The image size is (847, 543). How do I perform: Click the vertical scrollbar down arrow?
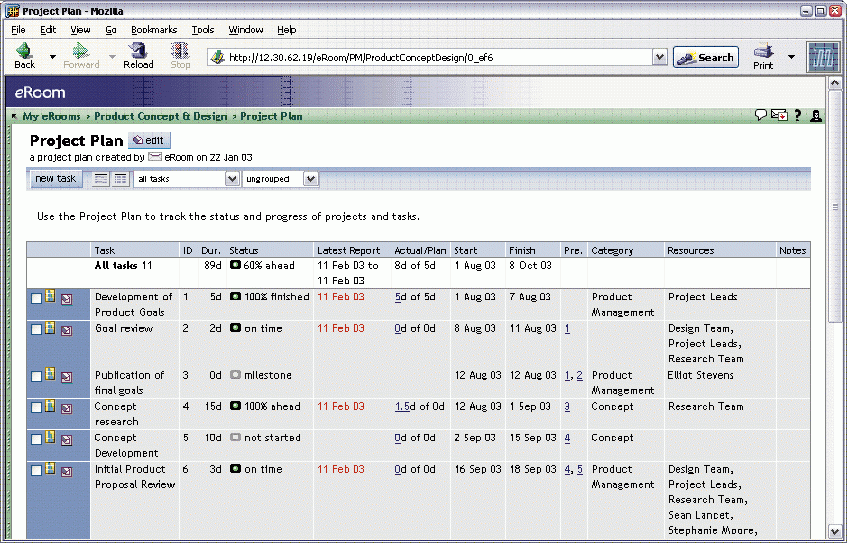coord(836,532)
